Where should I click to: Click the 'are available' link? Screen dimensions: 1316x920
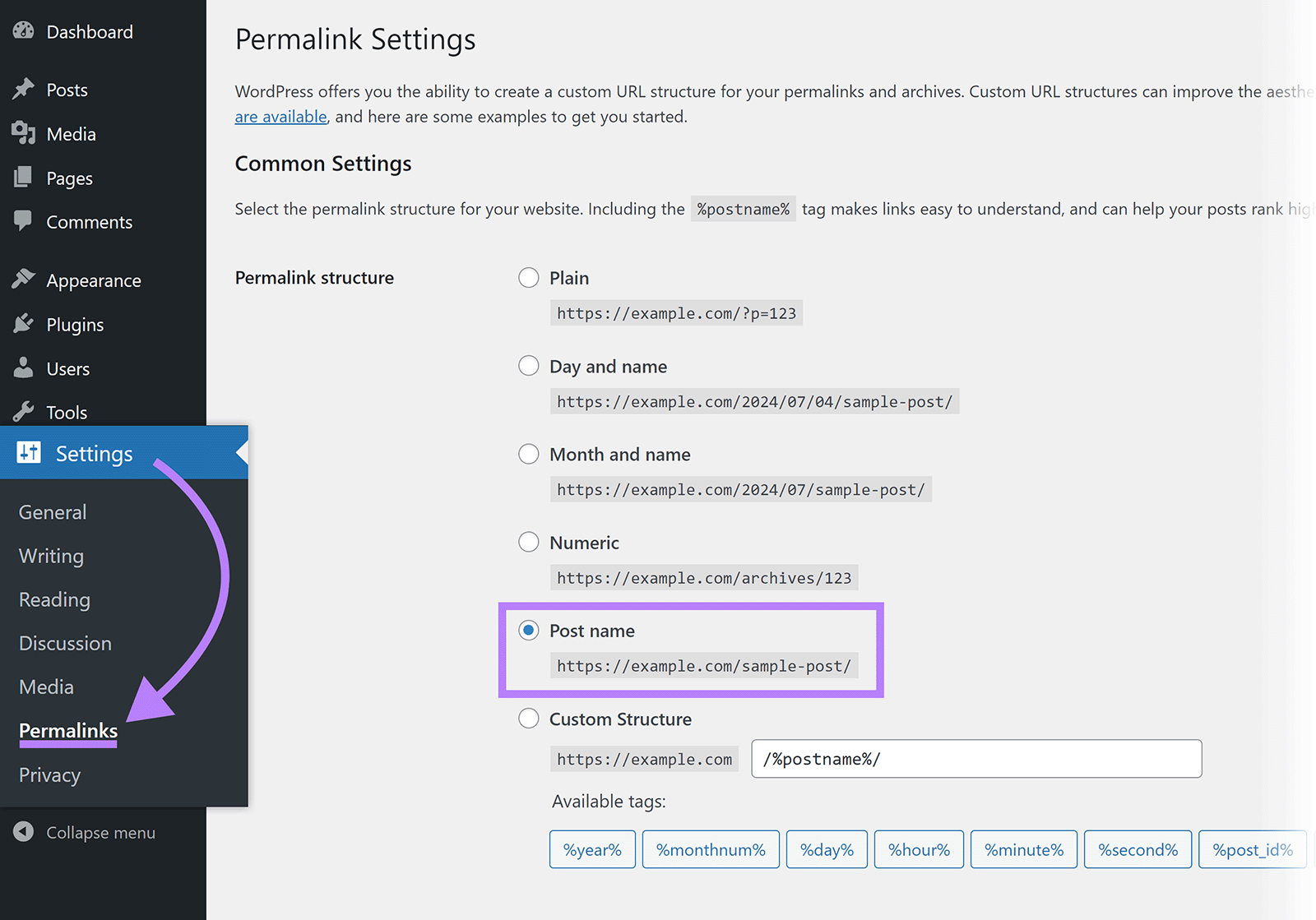point(280,116)
